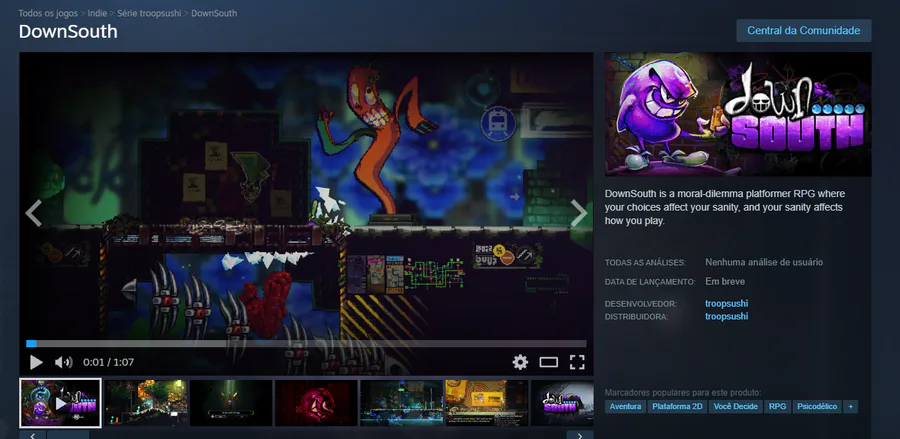Select the yellow dialogue screenshot thumbnail
This screenshot has width=900, height=439.
coord(487,403)
